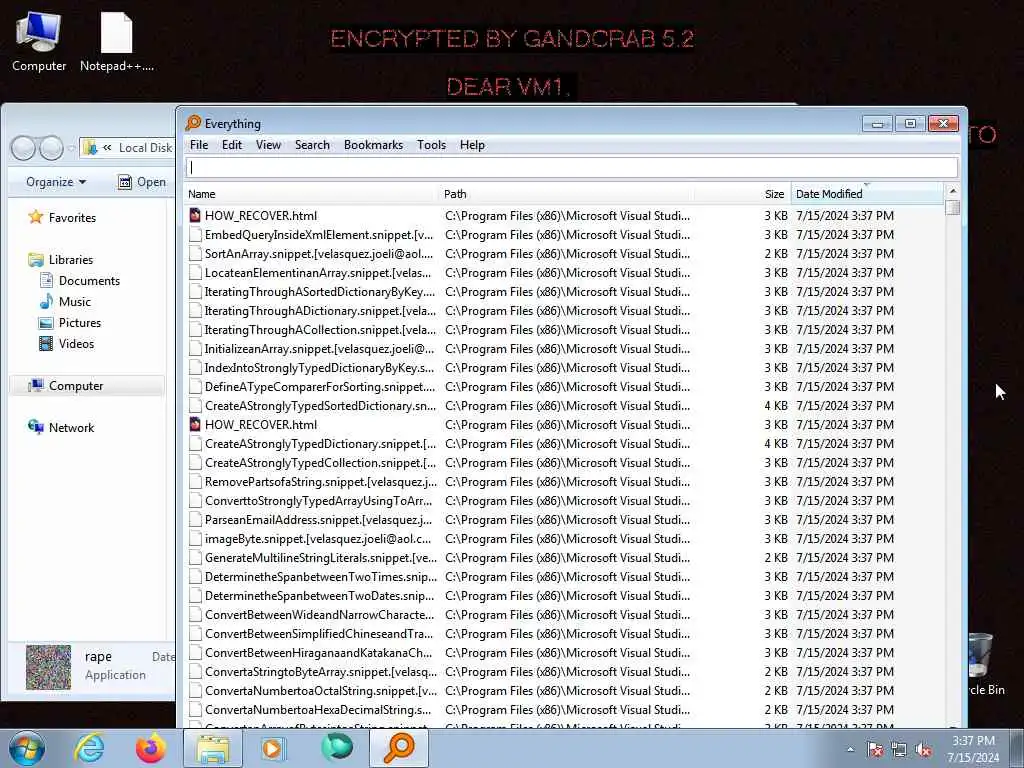The image size is (1024, 768).
Task: Select the InitializeanArray.snippet file icon
Action: pos(195,348)
